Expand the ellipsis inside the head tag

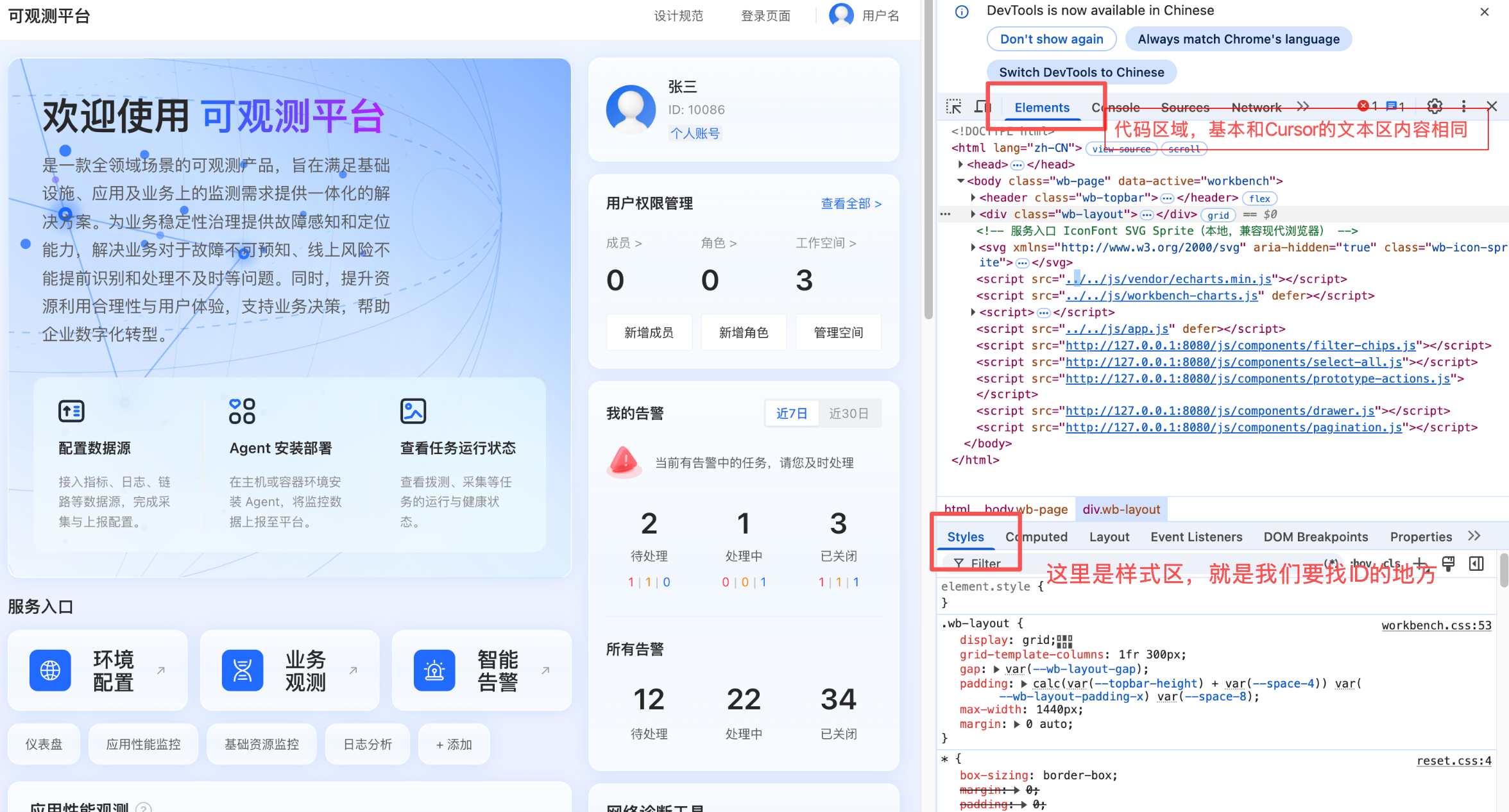pyautogui.click(x=1017, y=165)
